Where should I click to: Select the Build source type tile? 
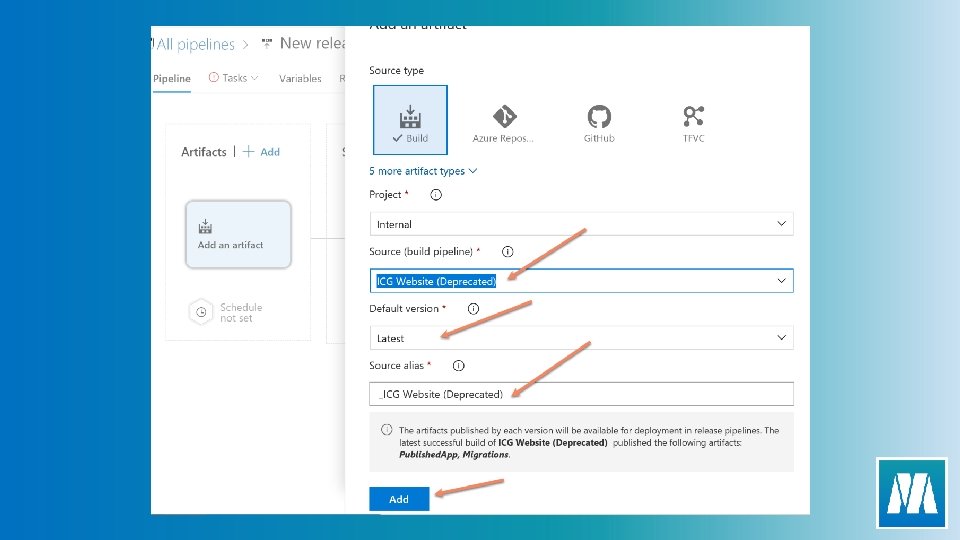point(410,120)
